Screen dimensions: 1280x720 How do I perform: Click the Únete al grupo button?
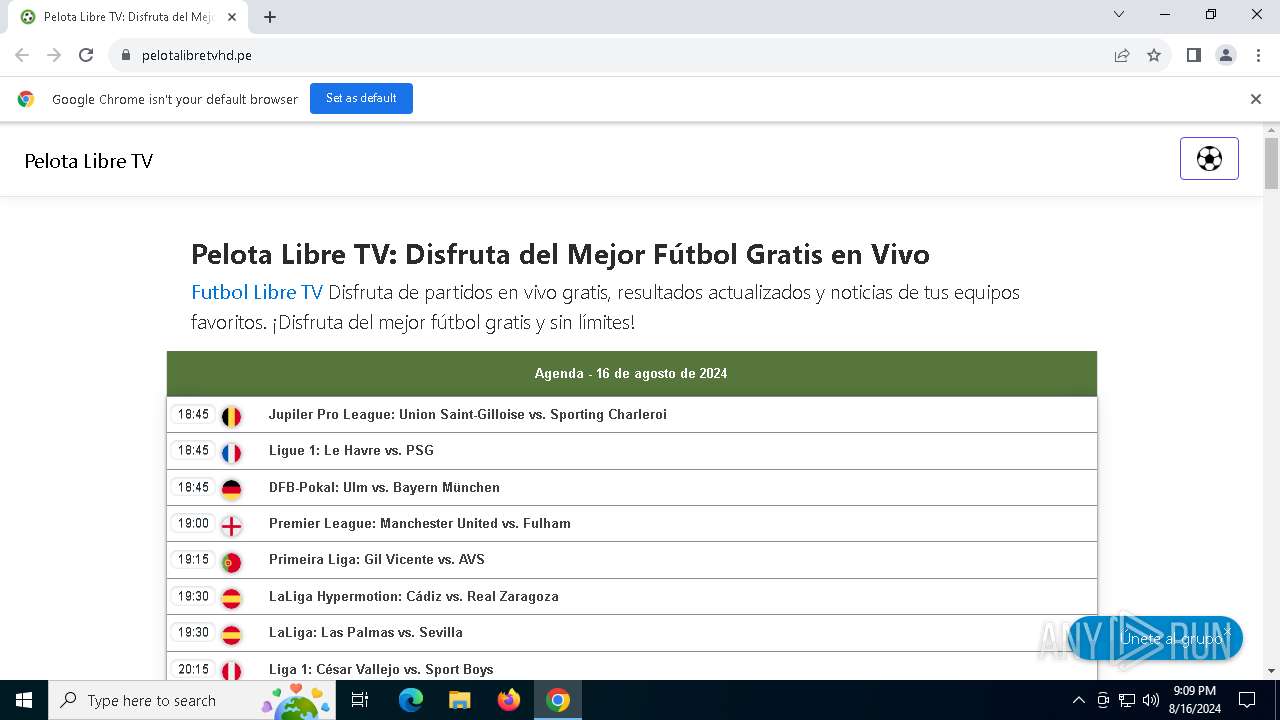click(x=1156, y=638)
